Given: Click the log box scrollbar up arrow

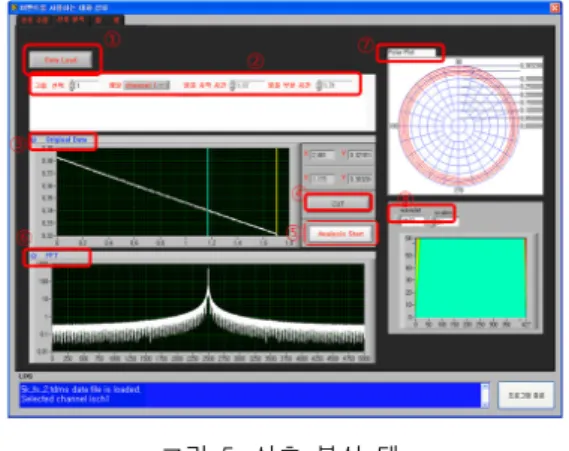Looking at the screenshot, I should click(x=485, y=387).
